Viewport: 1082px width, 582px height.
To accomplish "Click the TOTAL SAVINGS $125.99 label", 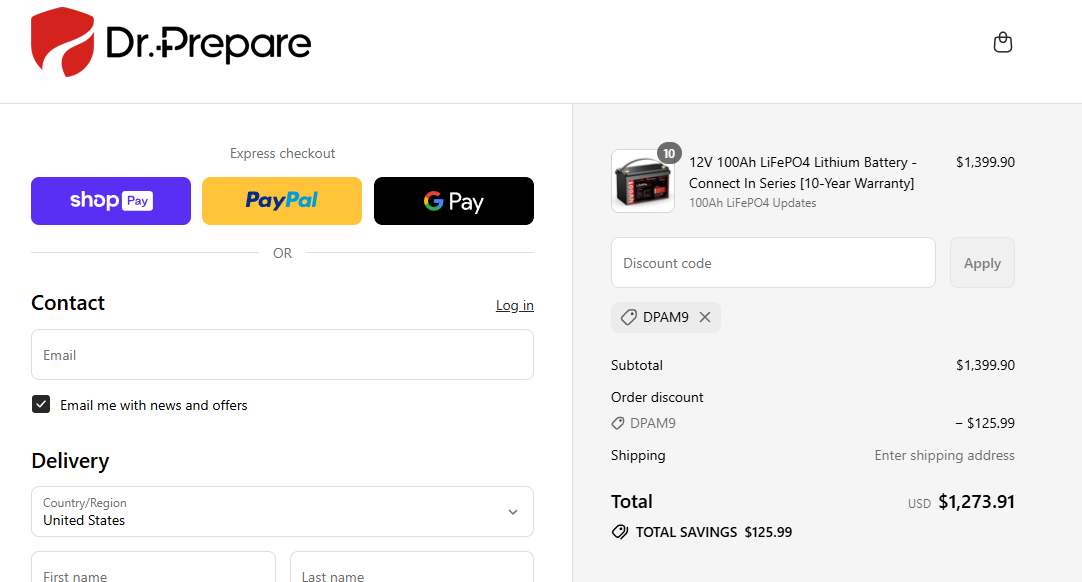I will click(714, 532).
